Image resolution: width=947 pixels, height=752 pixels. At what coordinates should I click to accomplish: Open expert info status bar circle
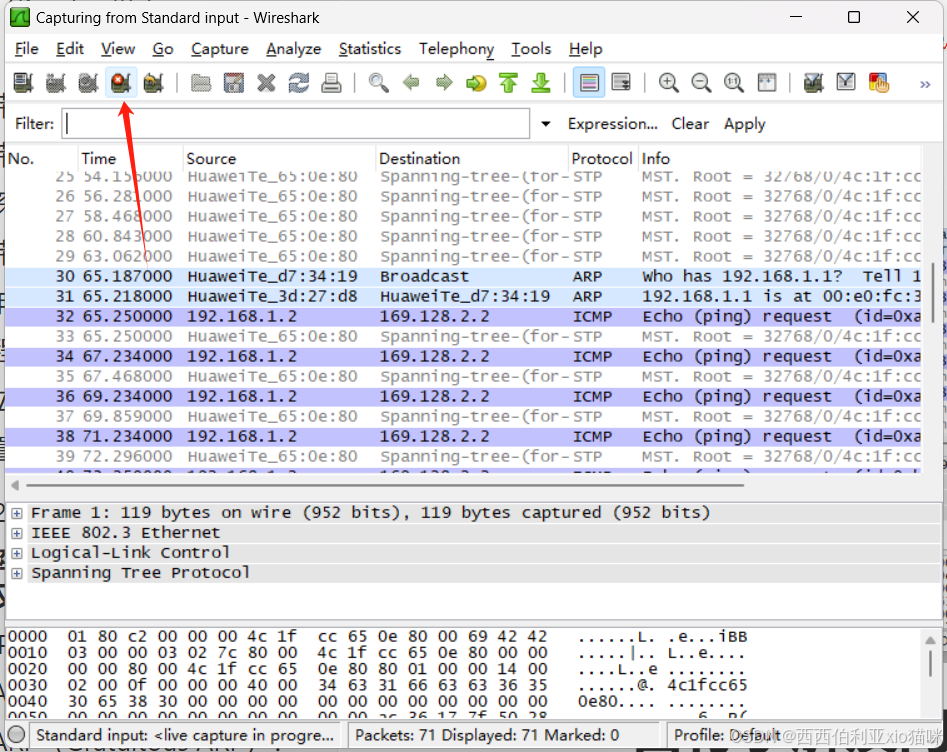click(17, 734)
